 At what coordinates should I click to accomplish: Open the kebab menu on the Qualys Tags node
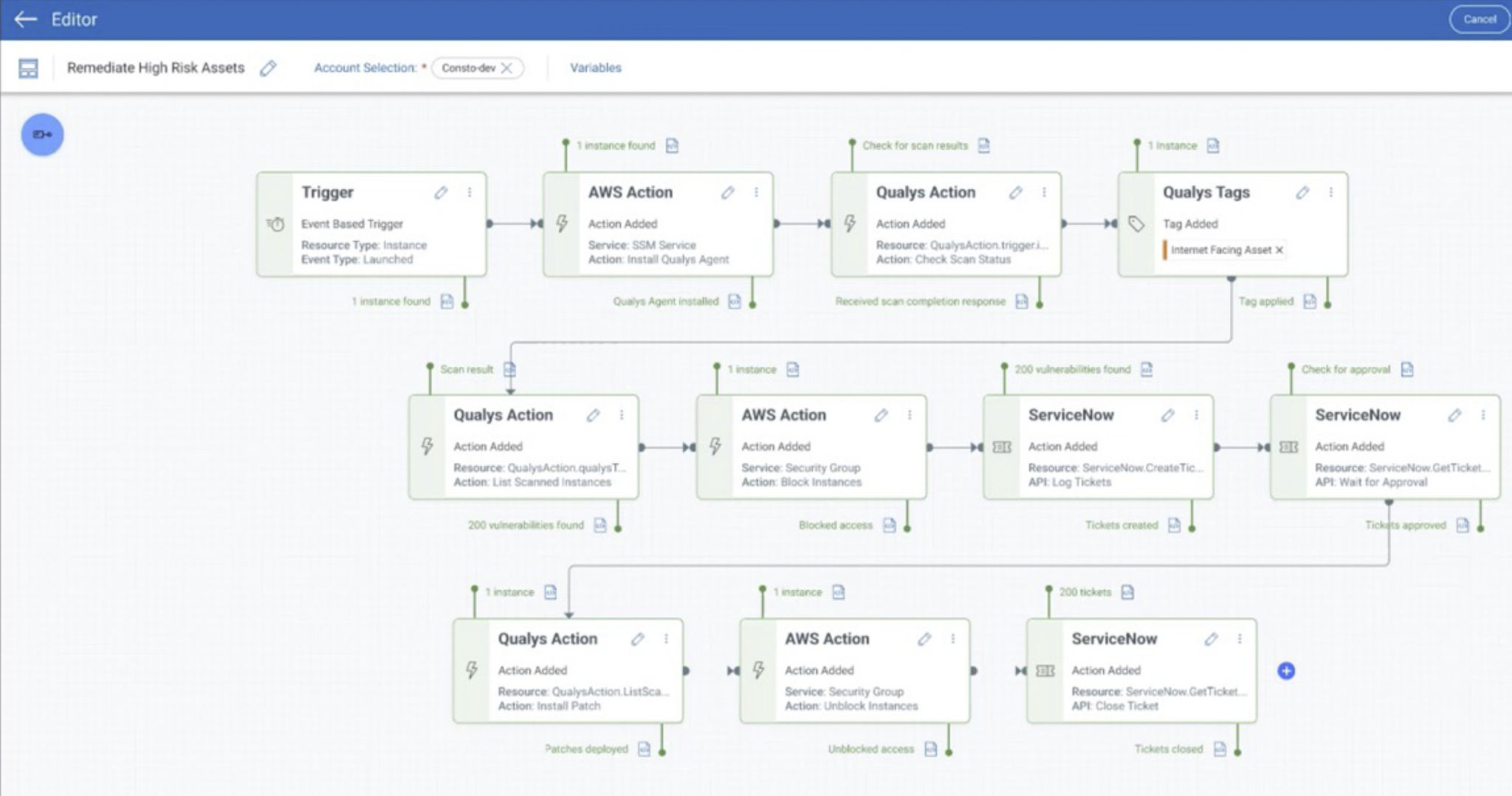1332,192
